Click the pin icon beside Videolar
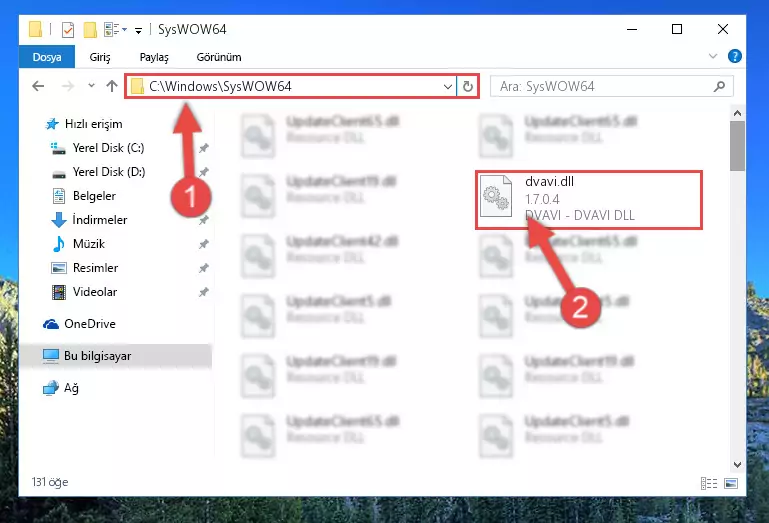The image size is (769, 523). [x=204, y=292]
